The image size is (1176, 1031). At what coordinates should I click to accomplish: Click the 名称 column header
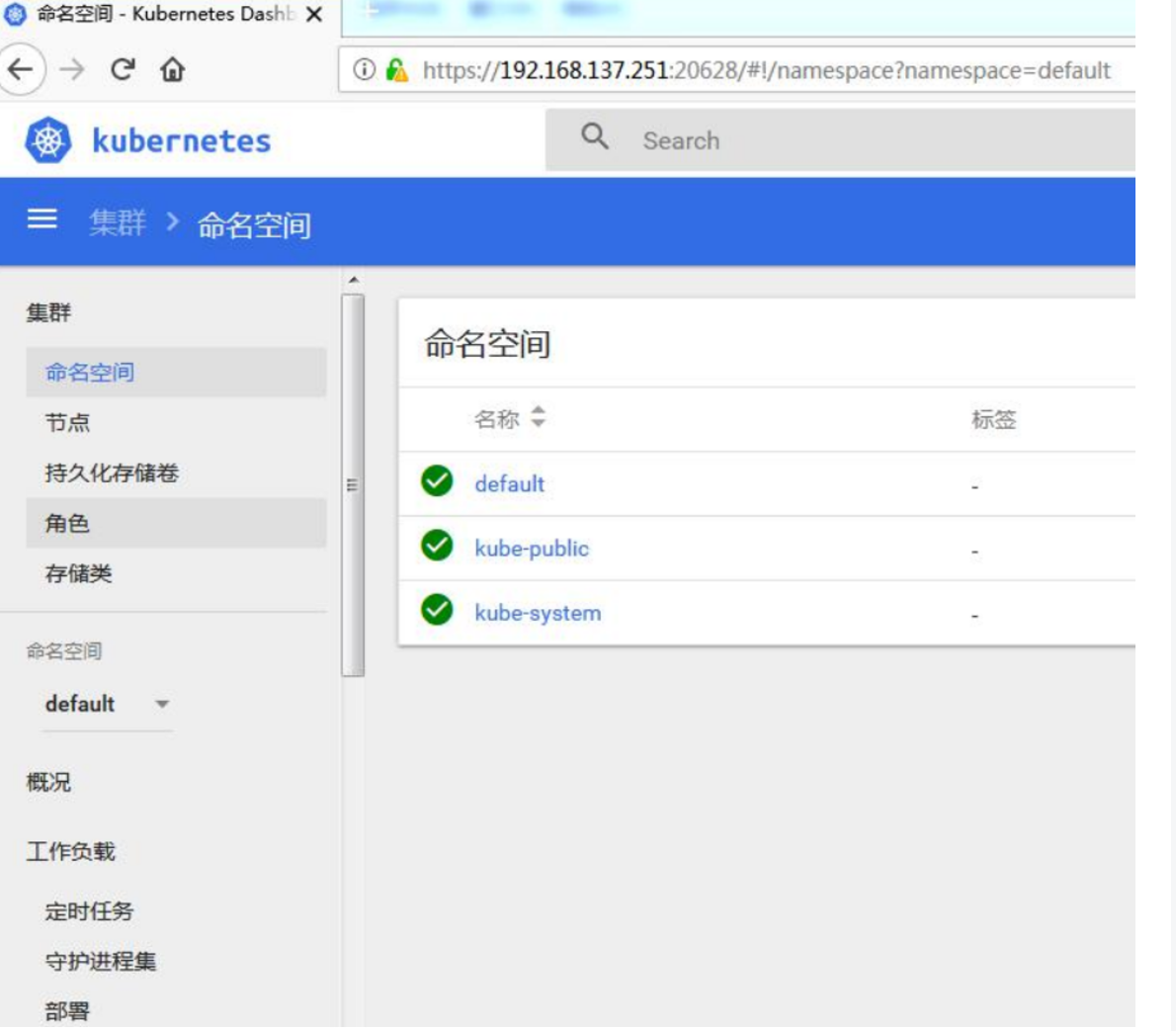496,419
